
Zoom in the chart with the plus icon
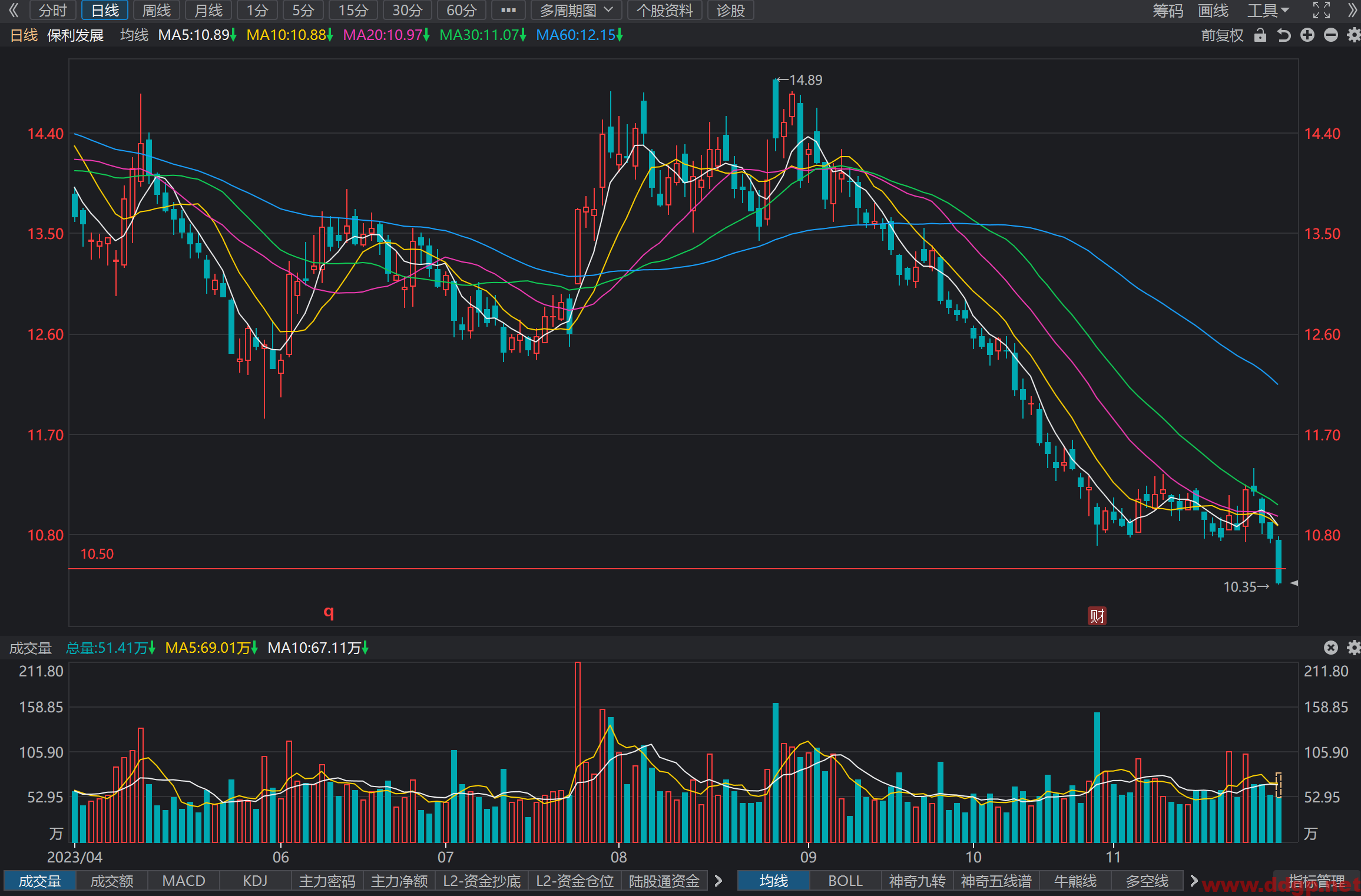point(1307,35)
